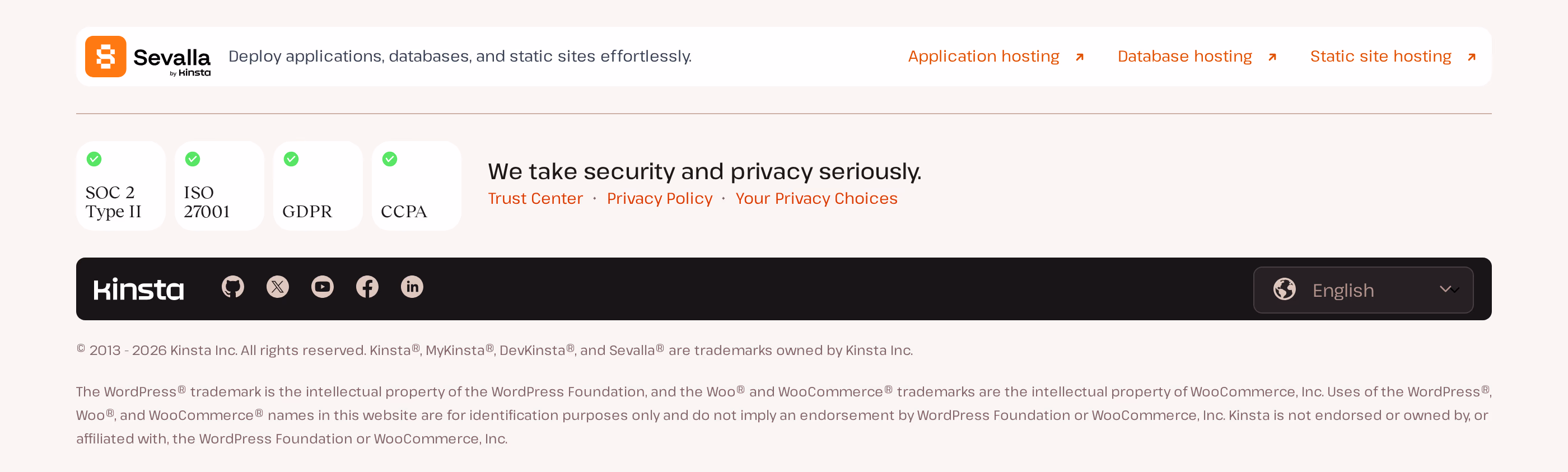Click the arrow icon beside Static site hosting
Screen dimensions: 1568x472
[1472, 57]
